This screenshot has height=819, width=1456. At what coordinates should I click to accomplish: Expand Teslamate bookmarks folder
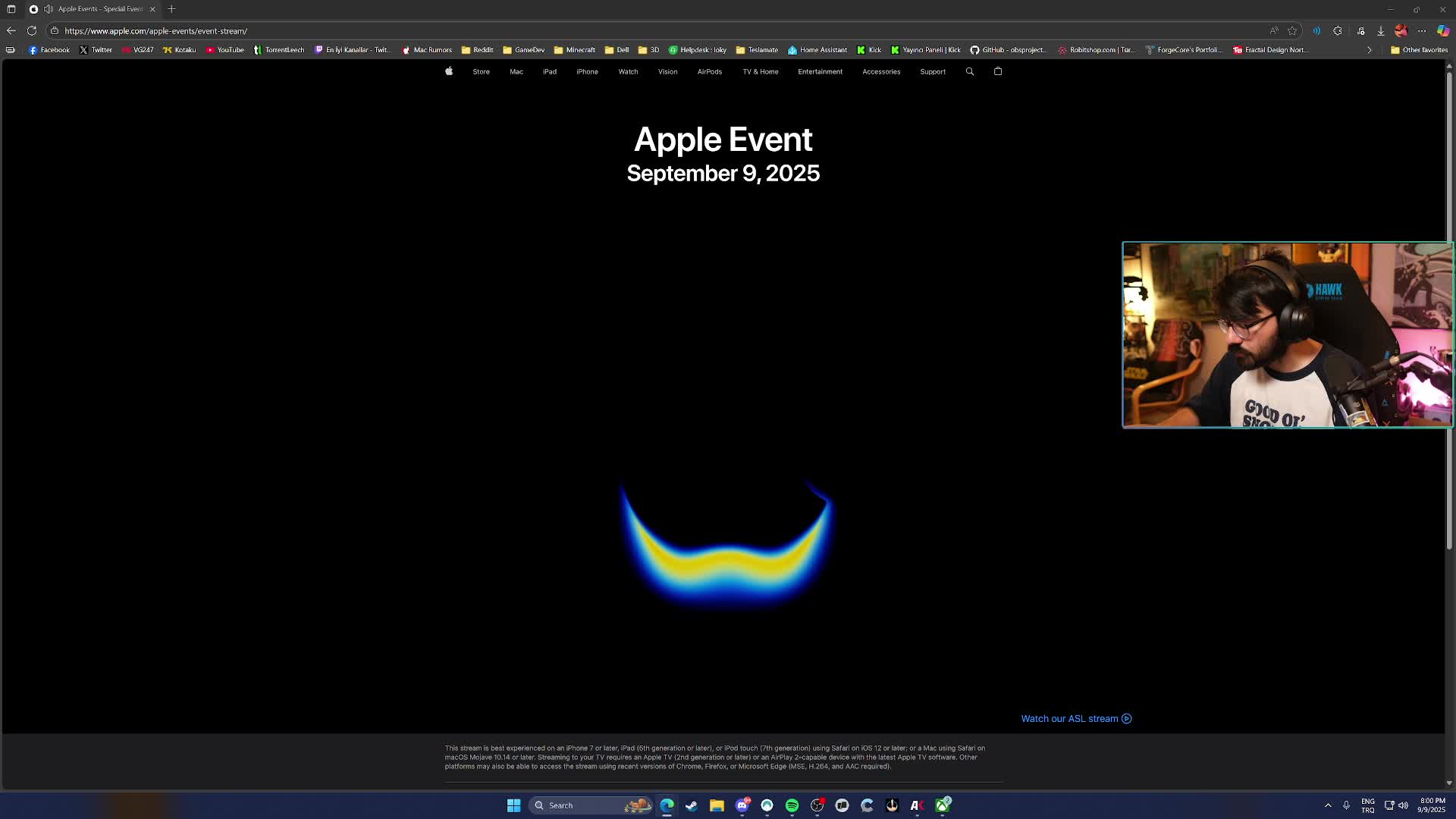tap(757, 50)
